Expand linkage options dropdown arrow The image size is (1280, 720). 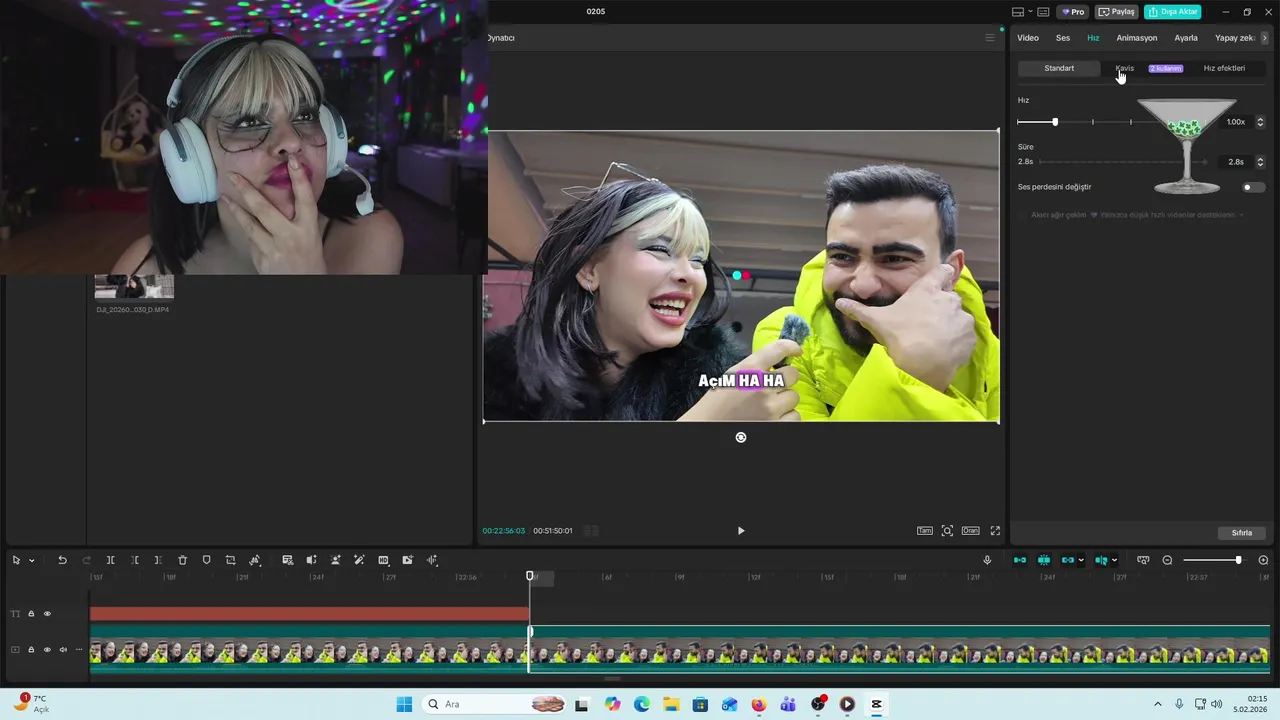(x=1081, y=561)
